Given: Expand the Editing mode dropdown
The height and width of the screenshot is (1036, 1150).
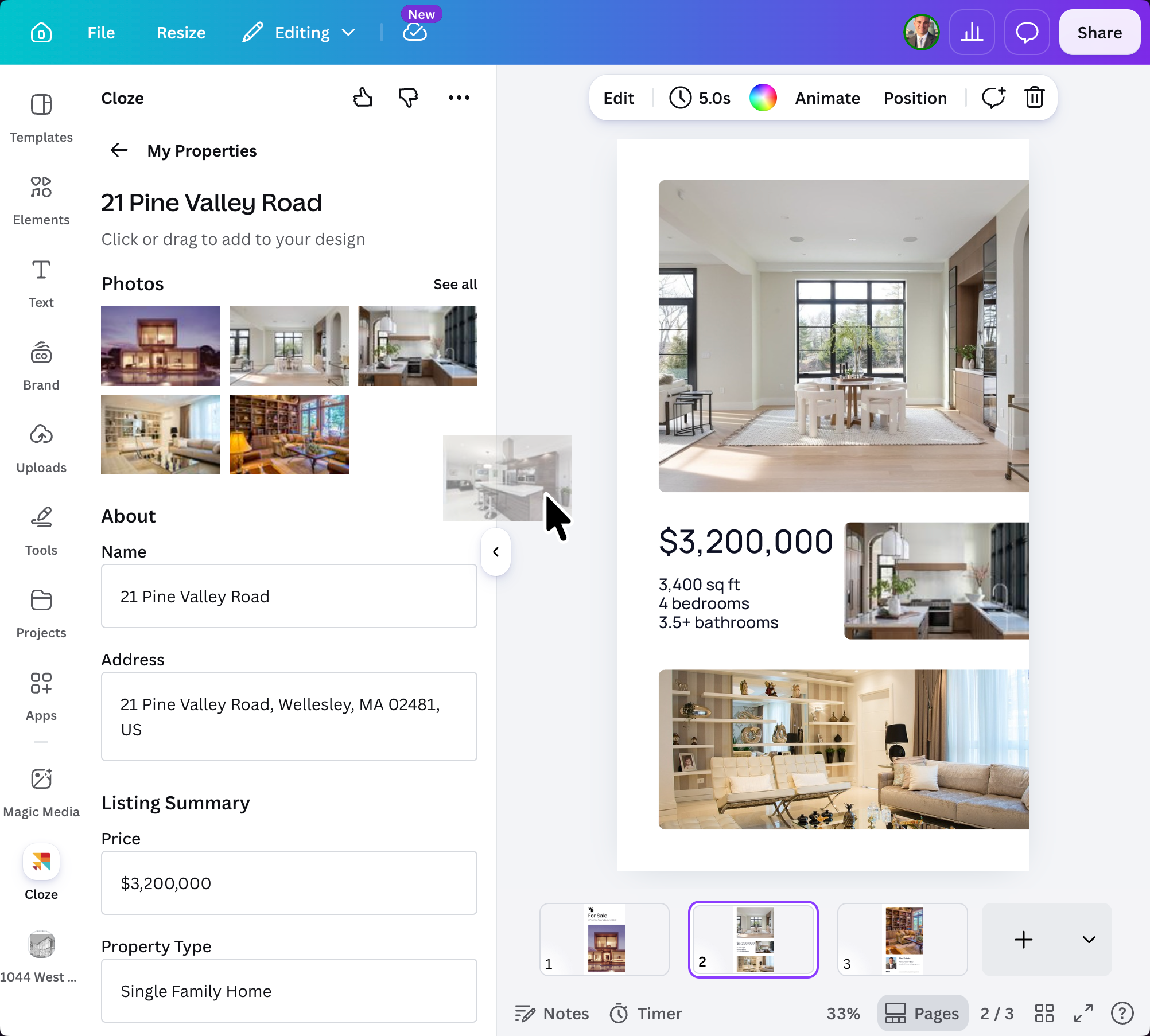Looking at the screenshot, I should pos(299,33).
